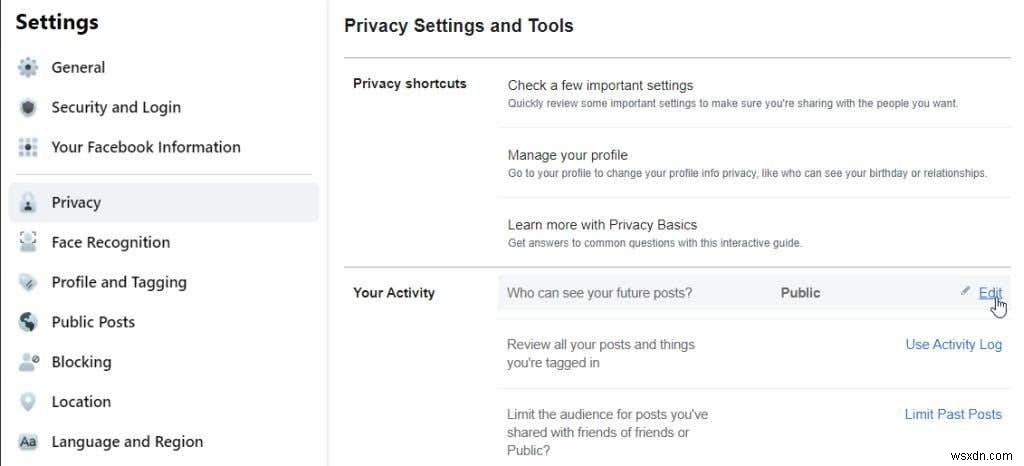Click the Face Recognition icon

[28, 242]
